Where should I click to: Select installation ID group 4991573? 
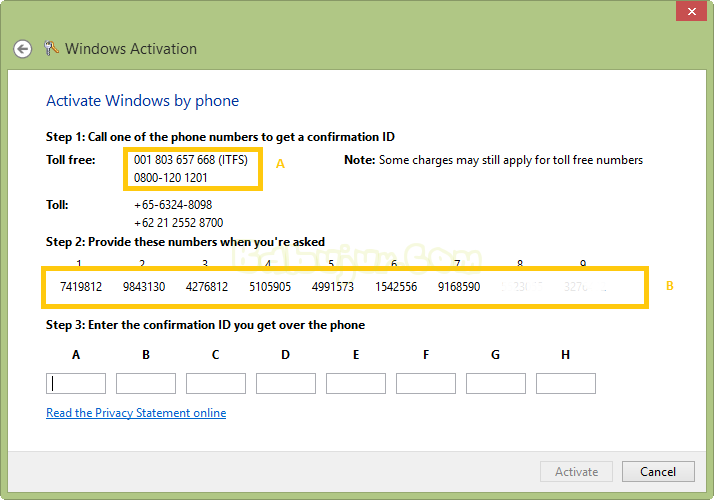[x=333, y=287]
